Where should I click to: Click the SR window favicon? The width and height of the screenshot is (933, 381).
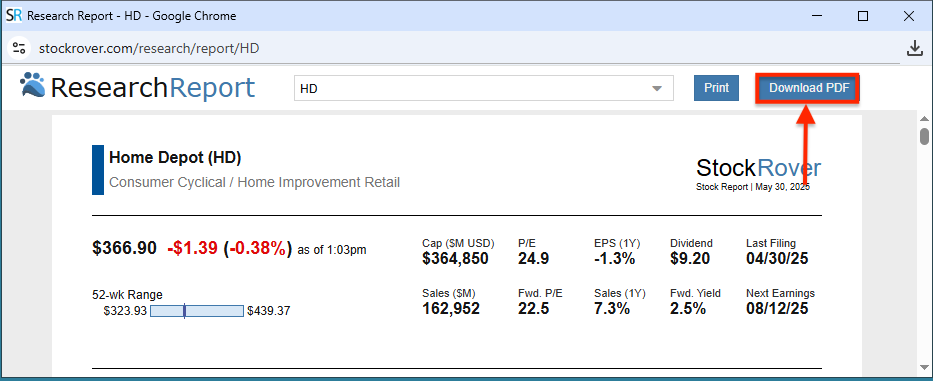click(x=14, y=15)
